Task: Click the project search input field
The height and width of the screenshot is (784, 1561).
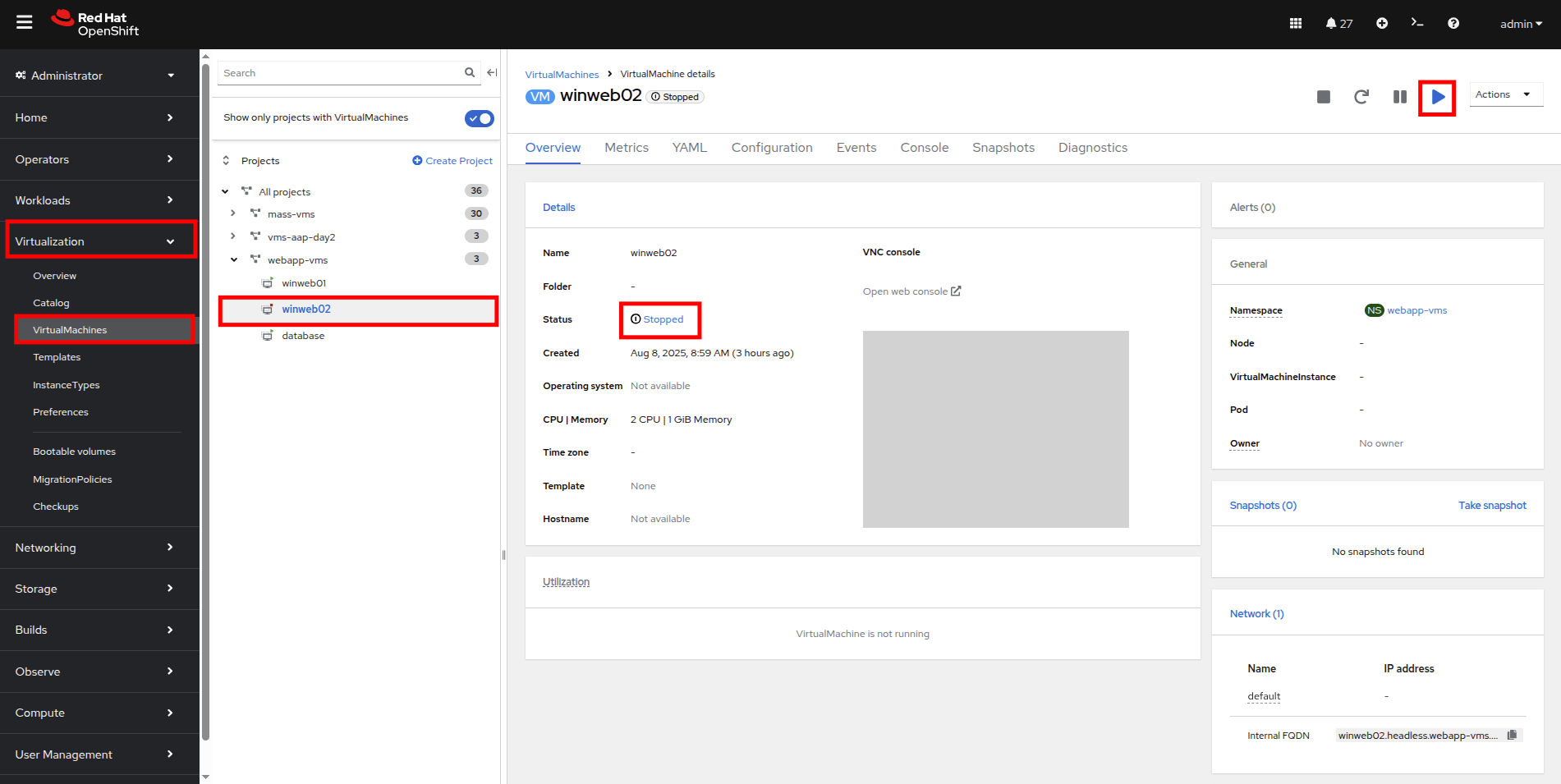Action: [341, 73]
